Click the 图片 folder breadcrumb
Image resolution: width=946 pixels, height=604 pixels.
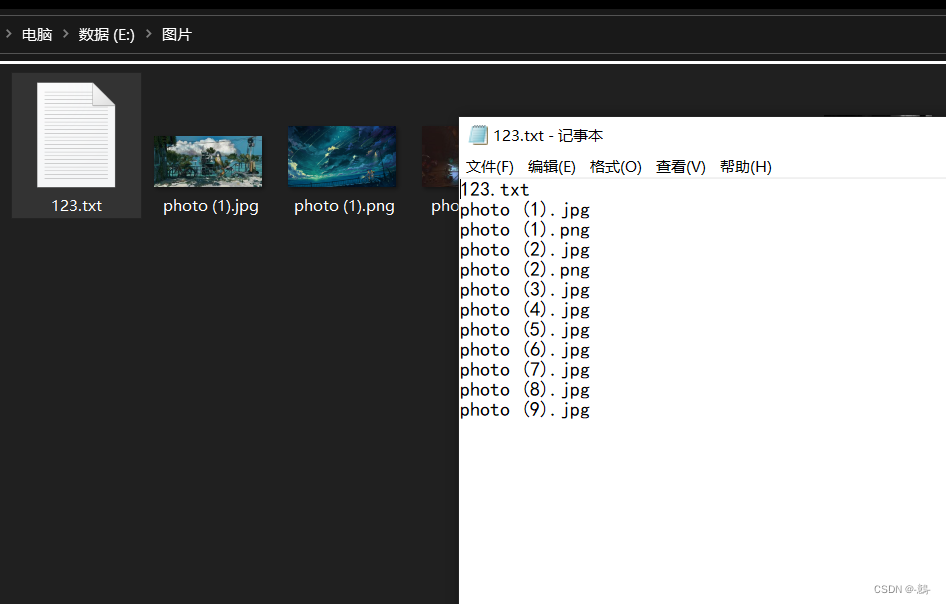pyautogui.click(x=177, y=34)
